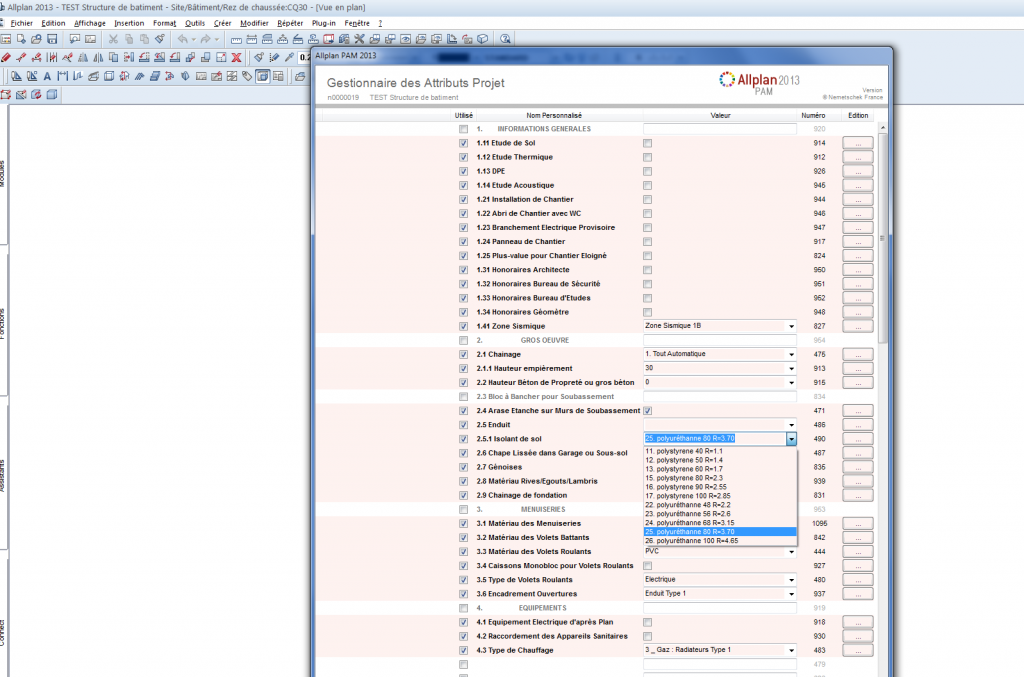Viewport: 1024px width, 677px height.
Task: Click the eye display view icon
Action: [406, 39]
